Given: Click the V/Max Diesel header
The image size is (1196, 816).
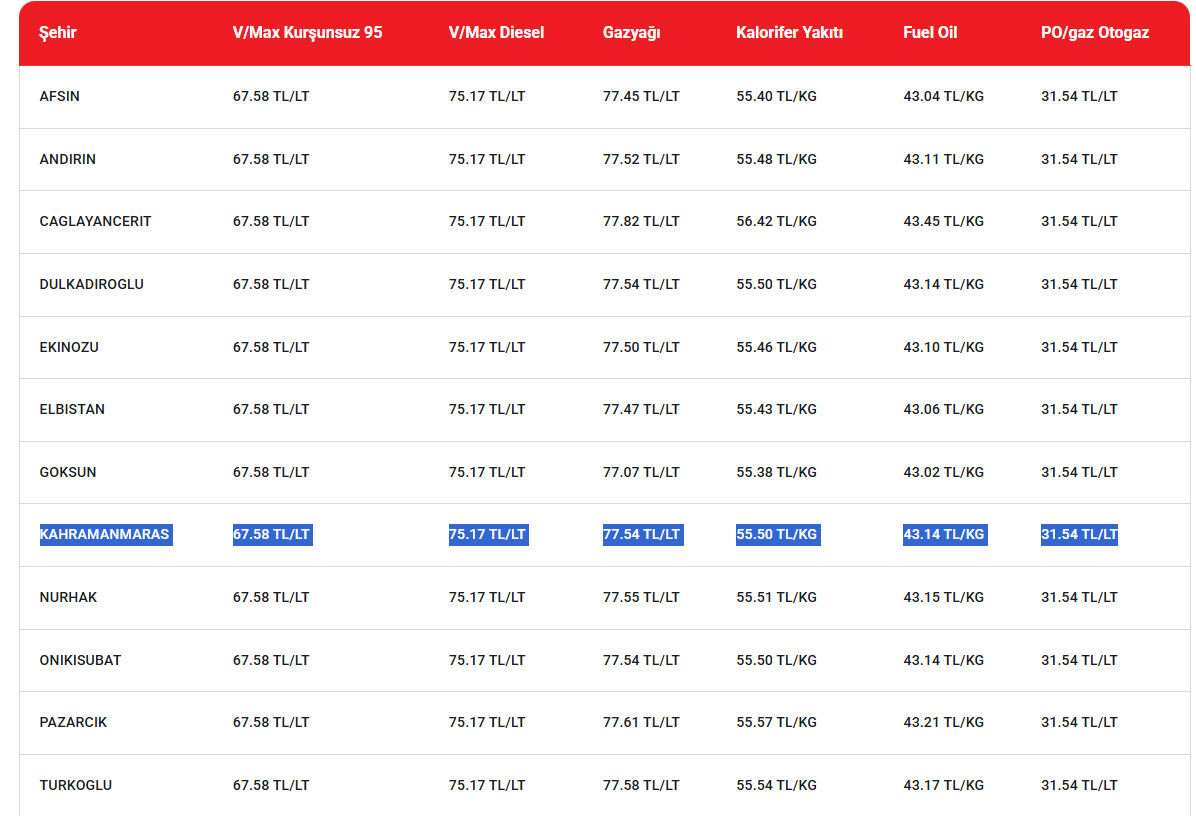Looking at the screenshot, I should (497, 33).
